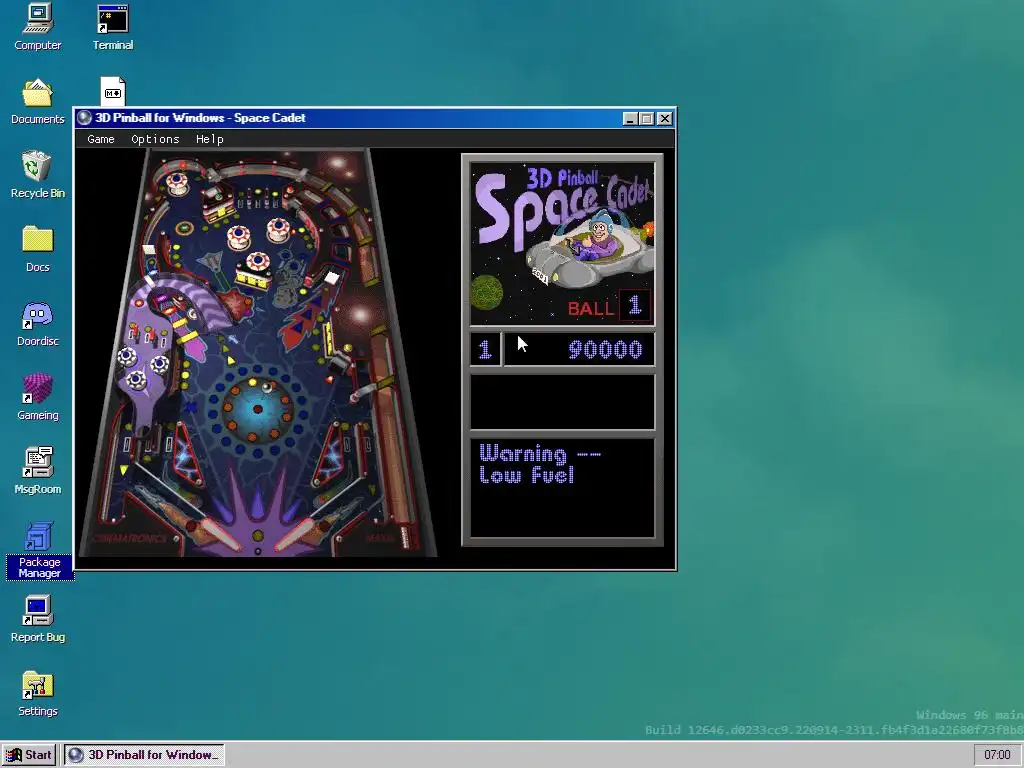Viewport: 1024px width, 768px height.
Task: Click the player number 1 box
Action: (x=485, y=349)
